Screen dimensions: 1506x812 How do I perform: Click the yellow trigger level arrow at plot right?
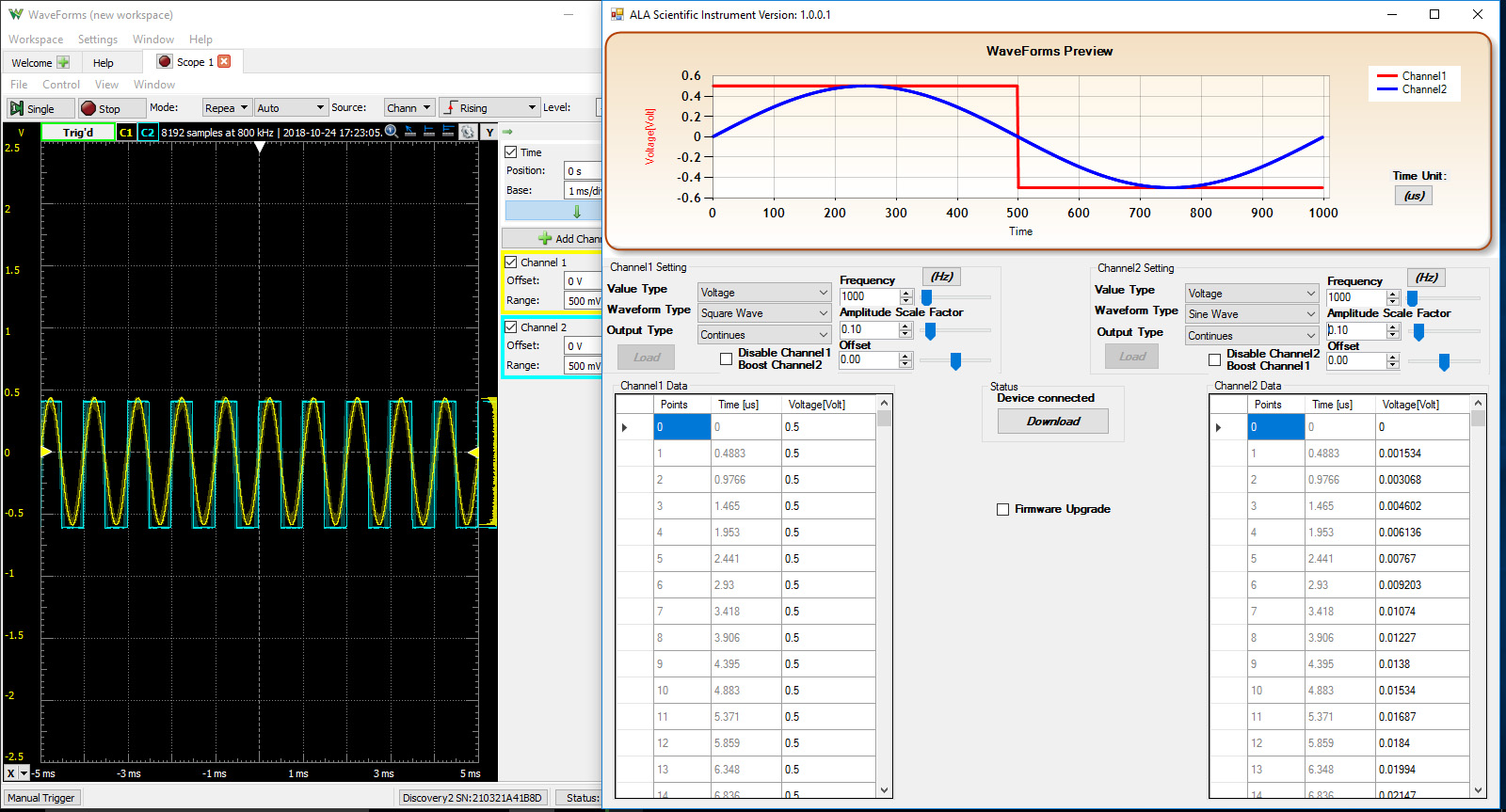[x=473, y=453]
